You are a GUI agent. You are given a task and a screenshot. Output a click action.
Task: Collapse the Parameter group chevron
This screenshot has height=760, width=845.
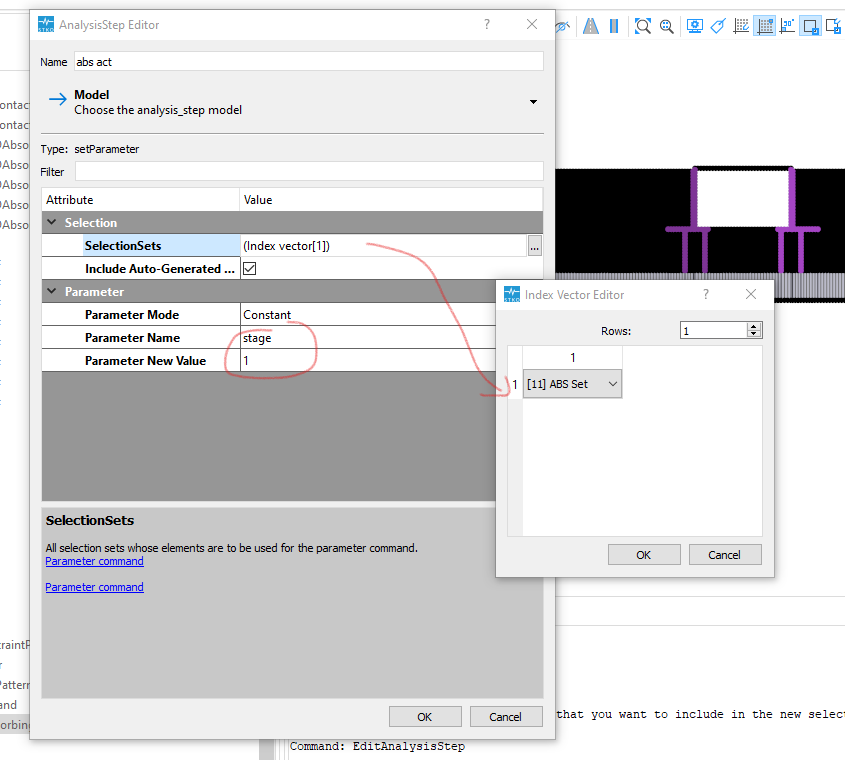click(x=52, y=291)
